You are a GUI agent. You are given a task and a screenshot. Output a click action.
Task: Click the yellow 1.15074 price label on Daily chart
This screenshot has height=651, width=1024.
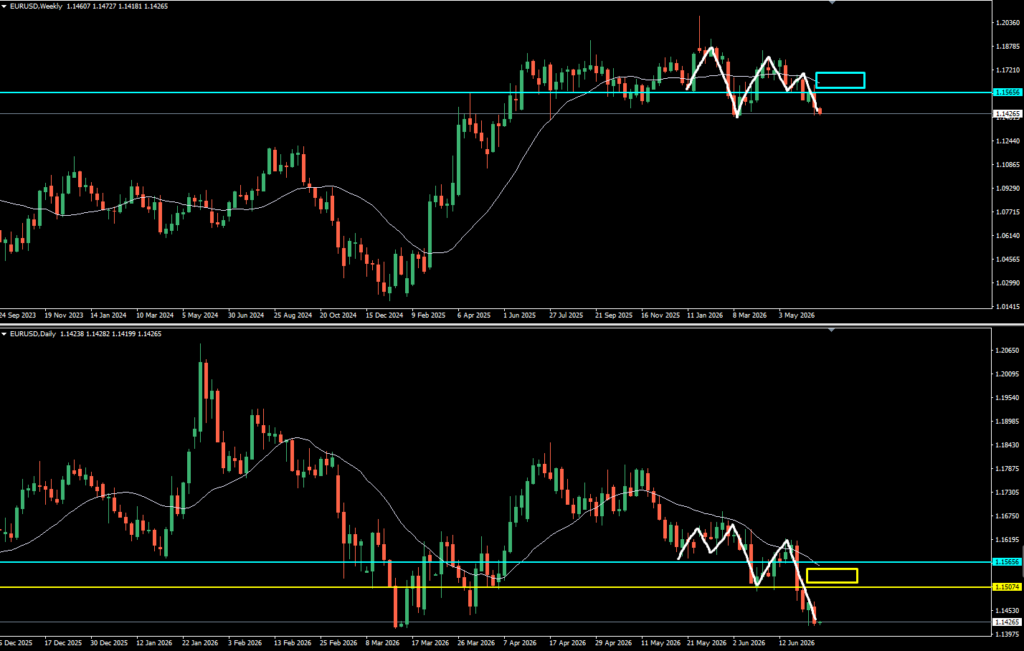click(1006, 587)
